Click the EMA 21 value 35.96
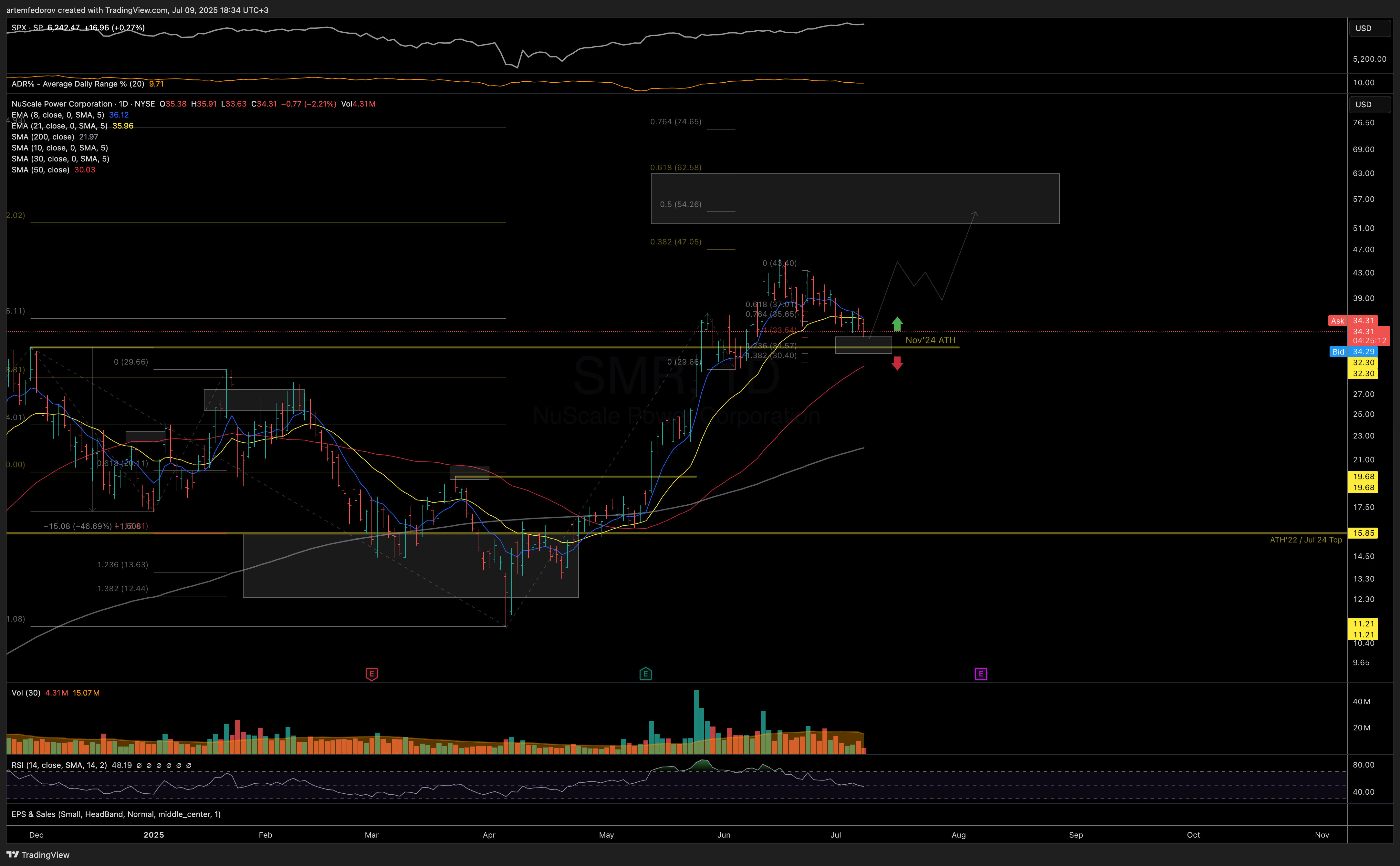The height and width of the screenshot is (866, 1400). pyautogui.click(x=123, y=125)
